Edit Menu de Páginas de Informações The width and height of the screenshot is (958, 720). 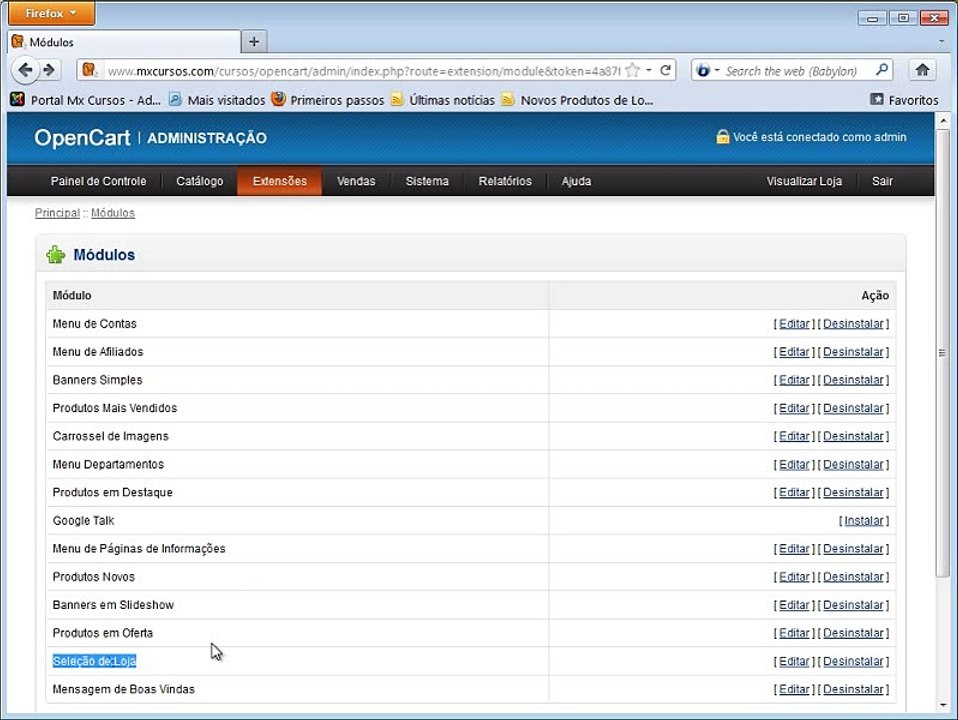[x=794, y=548]
